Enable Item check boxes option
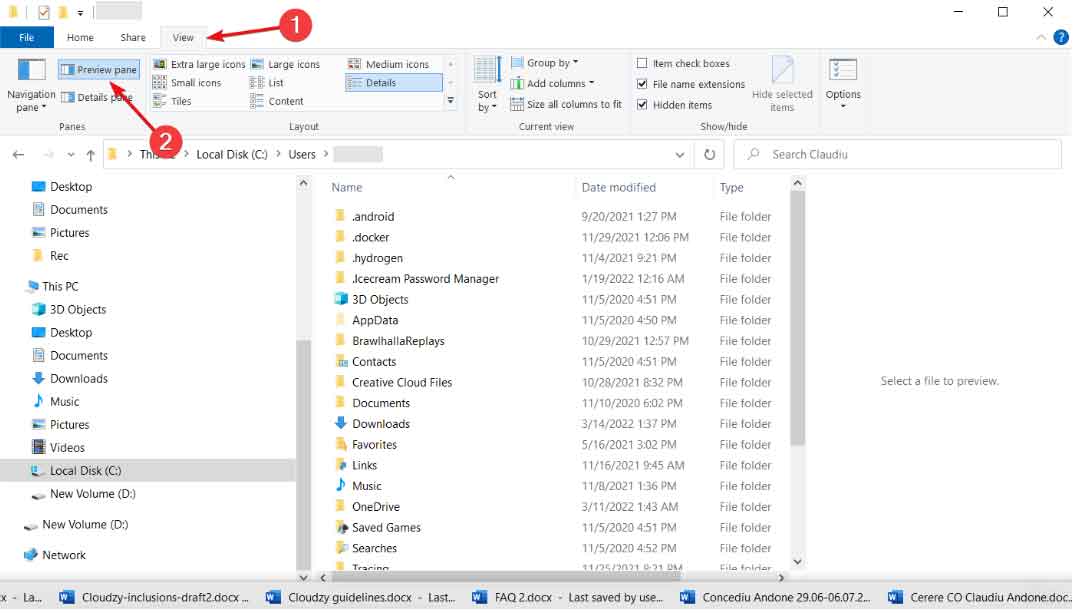Screen dimensions: 1077x613 click(x=642, y=64)
